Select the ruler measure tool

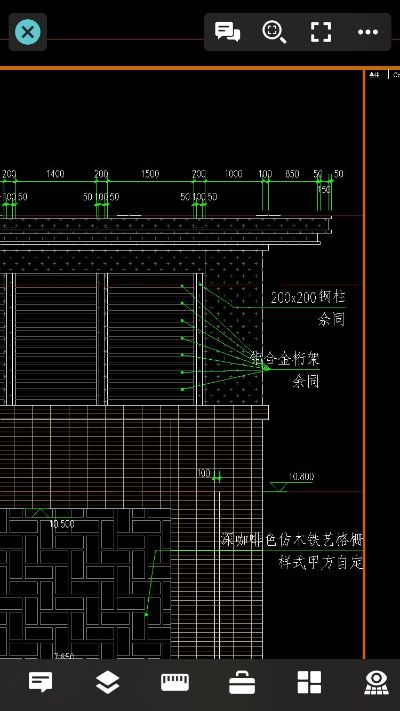pos(175,682)
